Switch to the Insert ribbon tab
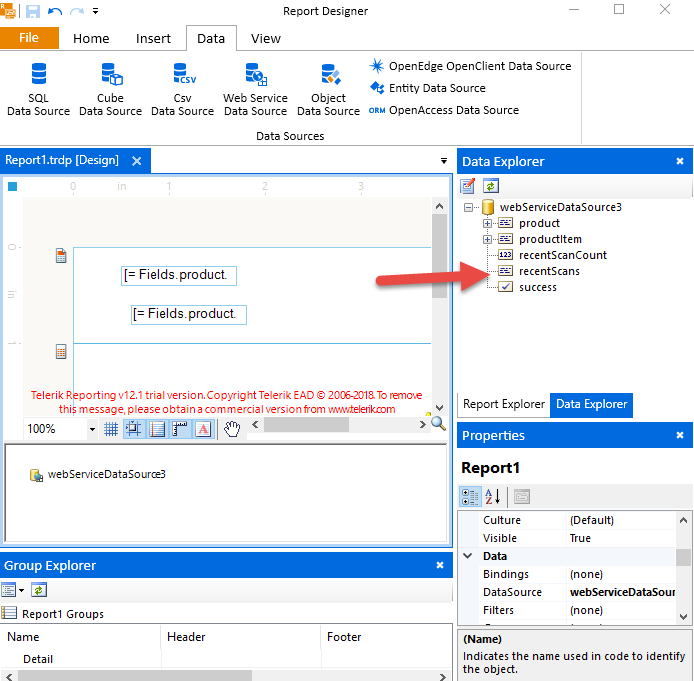 click(153, 38)
